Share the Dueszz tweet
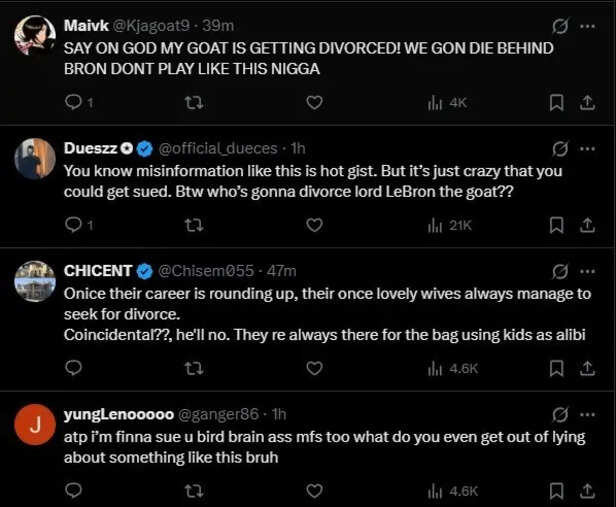 587,225
